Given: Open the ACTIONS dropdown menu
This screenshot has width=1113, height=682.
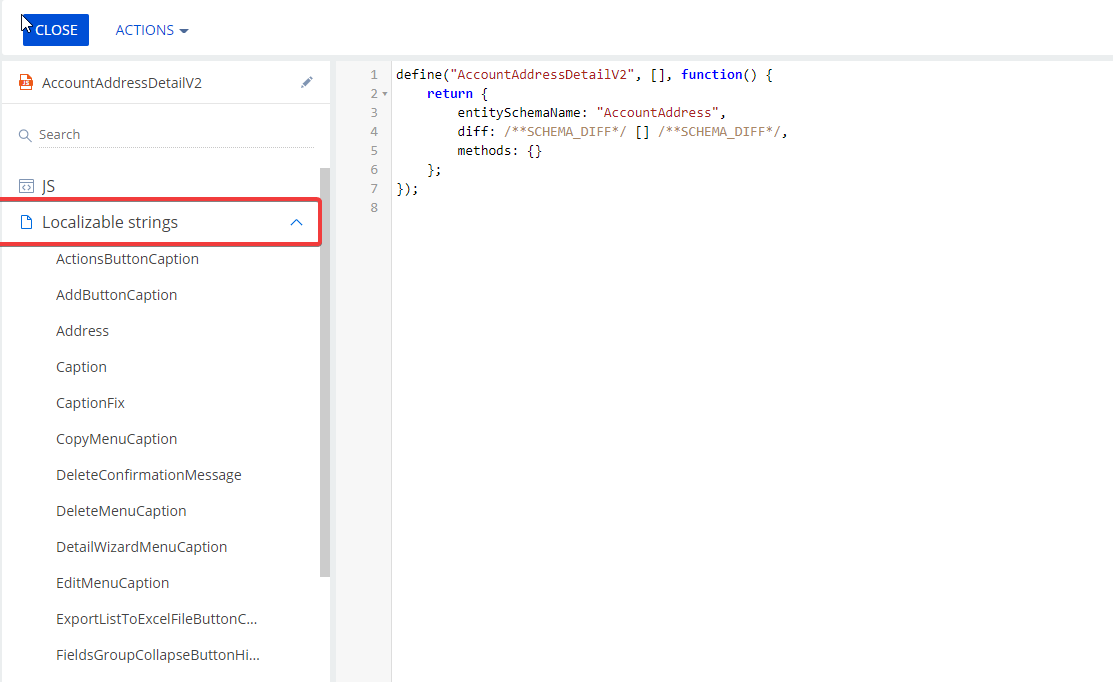Looking at the screenshot, I should [x=152, y=30].
